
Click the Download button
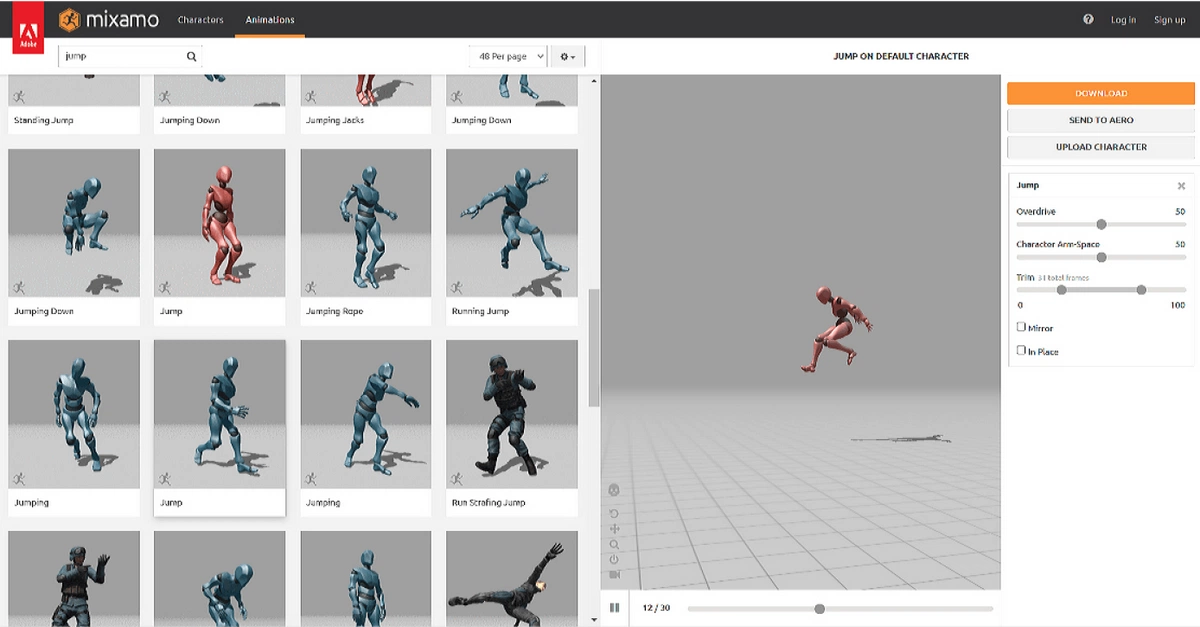click(1101, 93)
